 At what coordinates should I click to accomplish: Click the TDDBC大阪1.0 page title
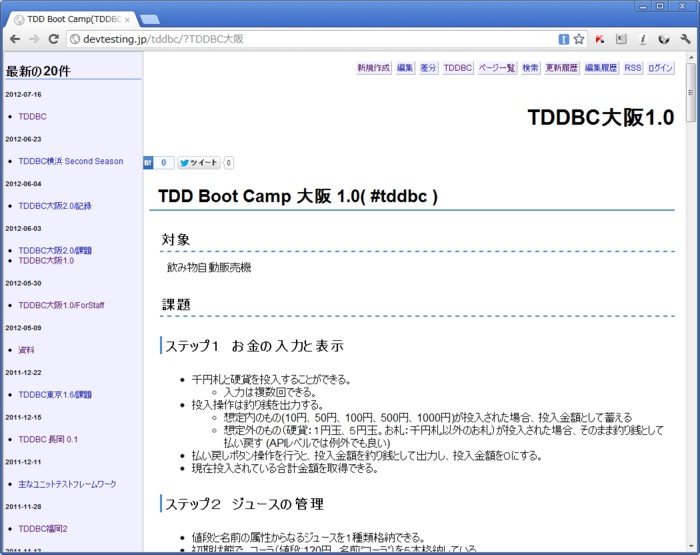tap(601, 117)
